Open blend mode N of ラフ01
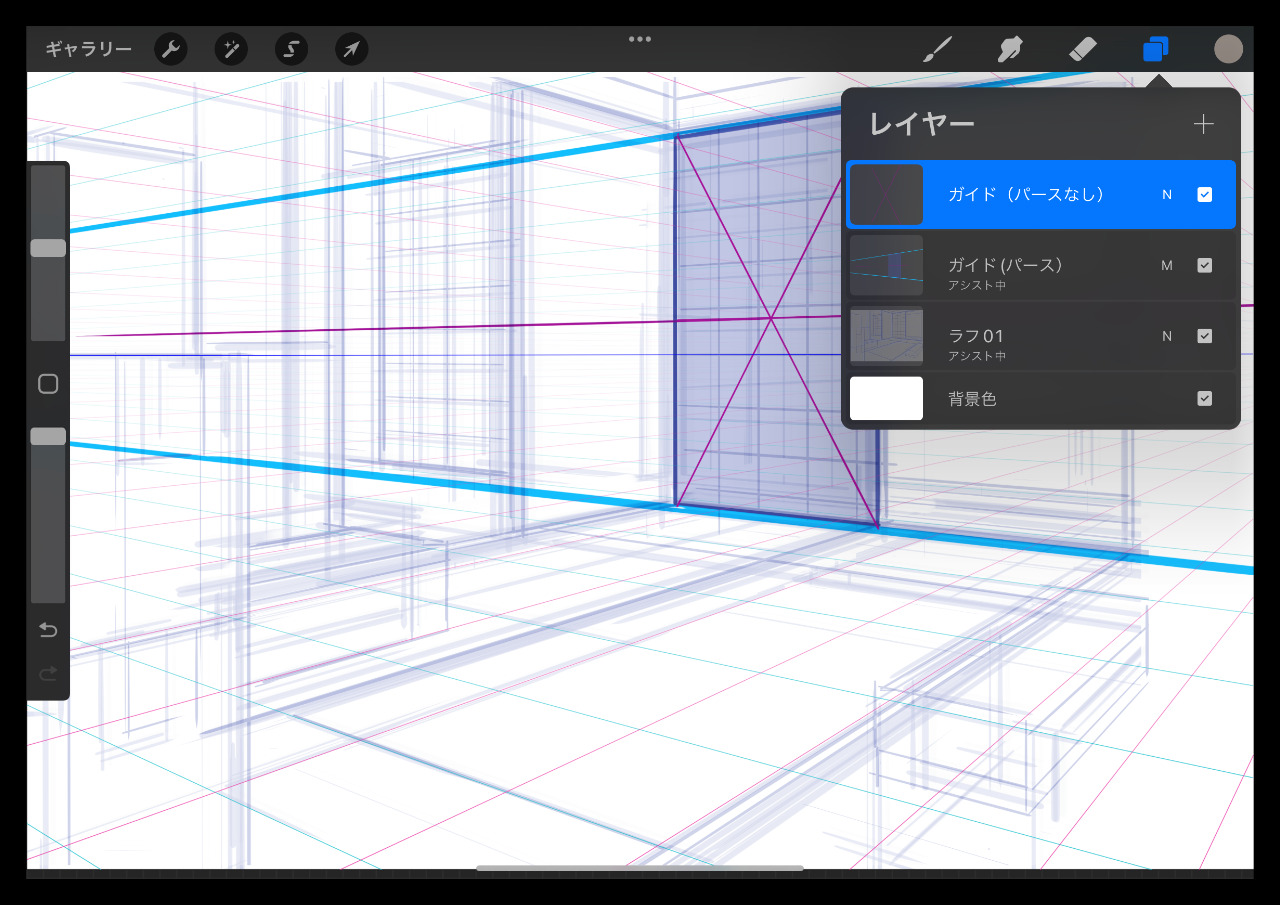The width and height of the screenshot is (1280, 905). [1166, 336]
